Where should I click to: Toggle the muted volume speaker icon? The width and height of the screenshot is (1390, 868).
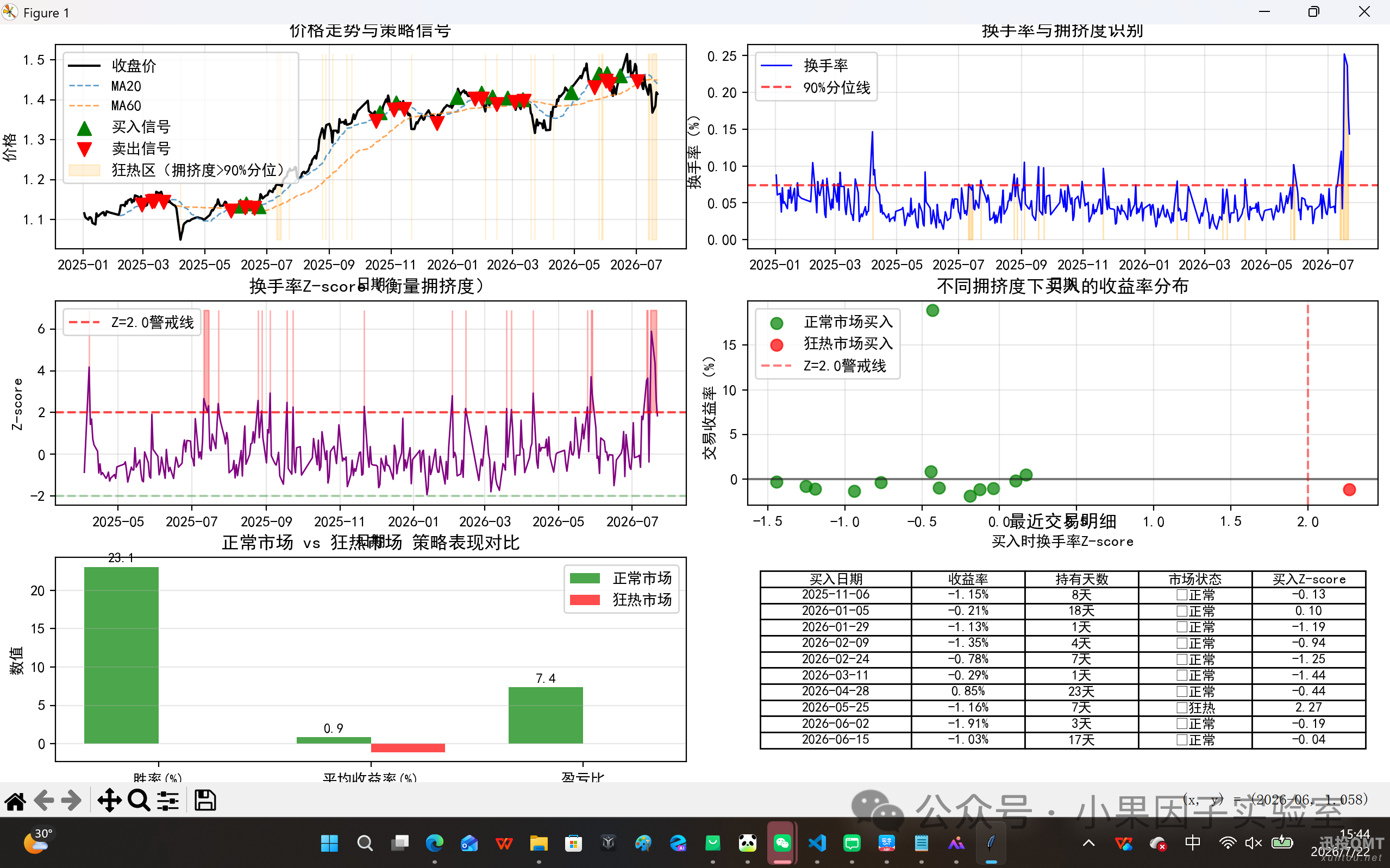point(1253,842)
